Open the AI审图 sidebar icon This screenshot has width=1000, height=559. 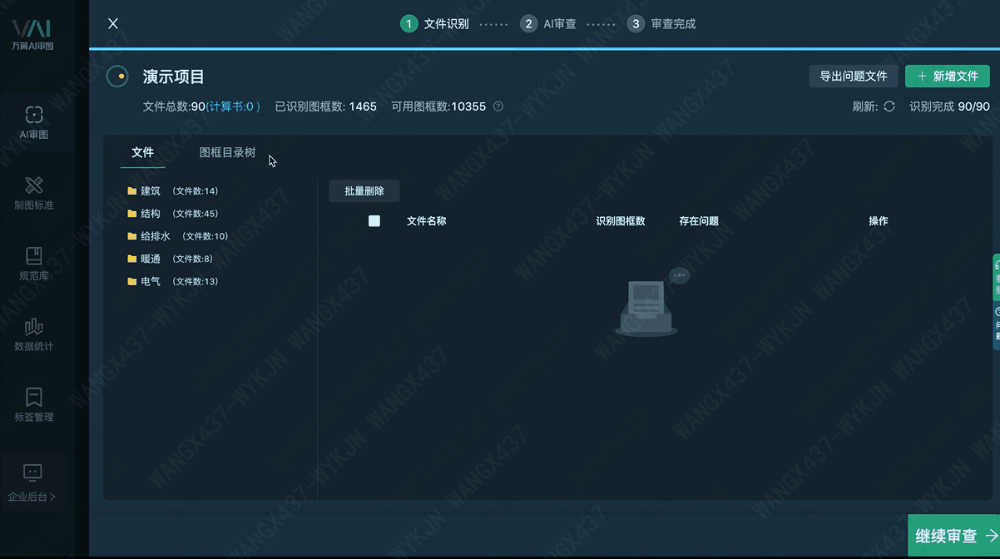(x=34, y=121)
